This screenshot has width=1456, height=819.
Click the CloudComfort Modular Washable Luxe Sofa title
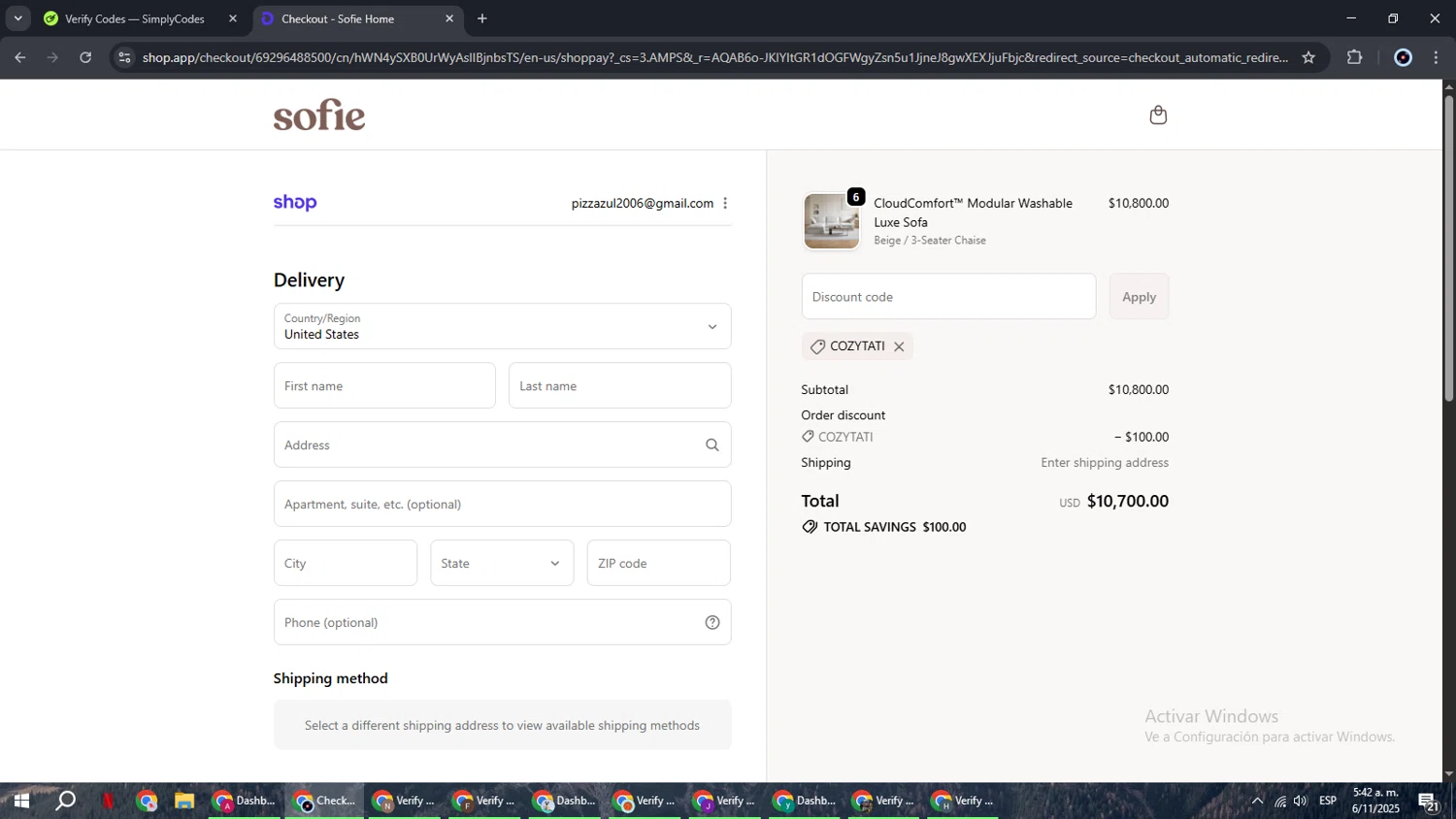973,213
